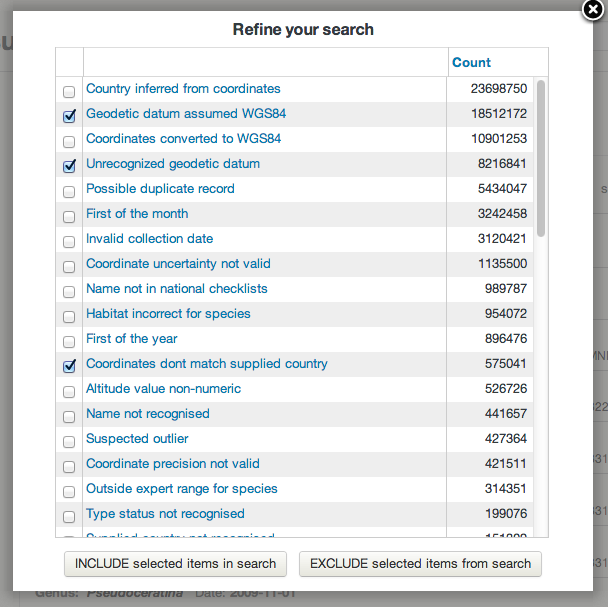Image resolution: width=608 pixels, height=607 pixels.
Task: Uncheck Coordinates dont match supplied country
Action: (x=69, y=366)
